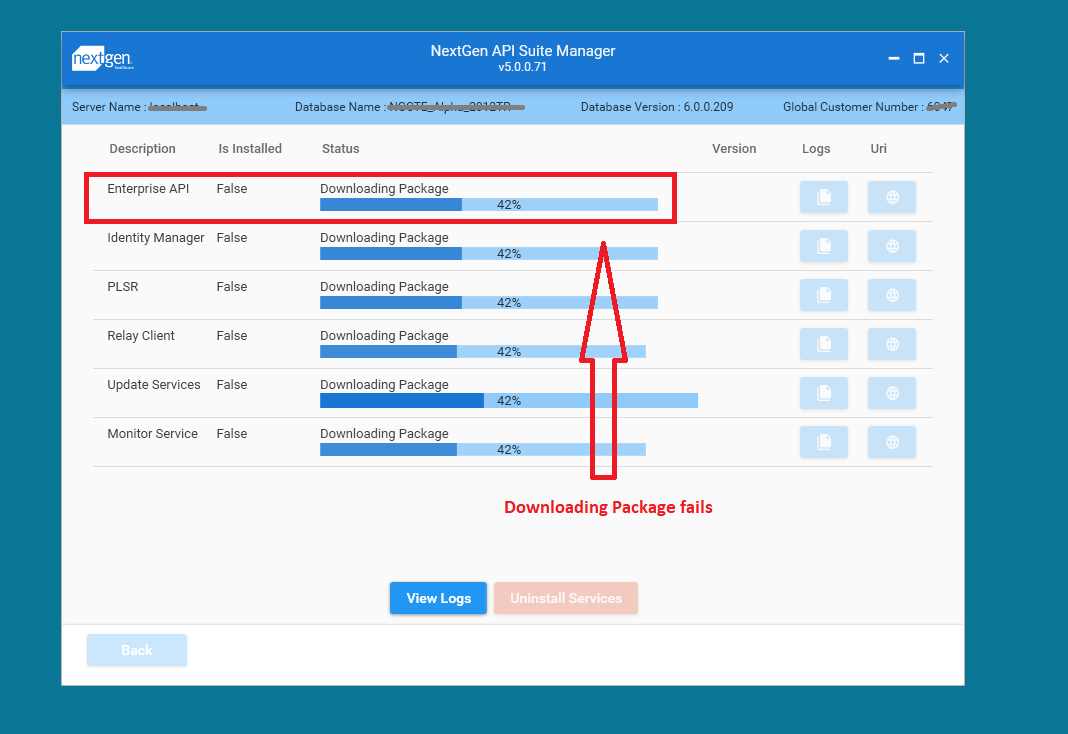Click the Status column header

tap(341, 148)
